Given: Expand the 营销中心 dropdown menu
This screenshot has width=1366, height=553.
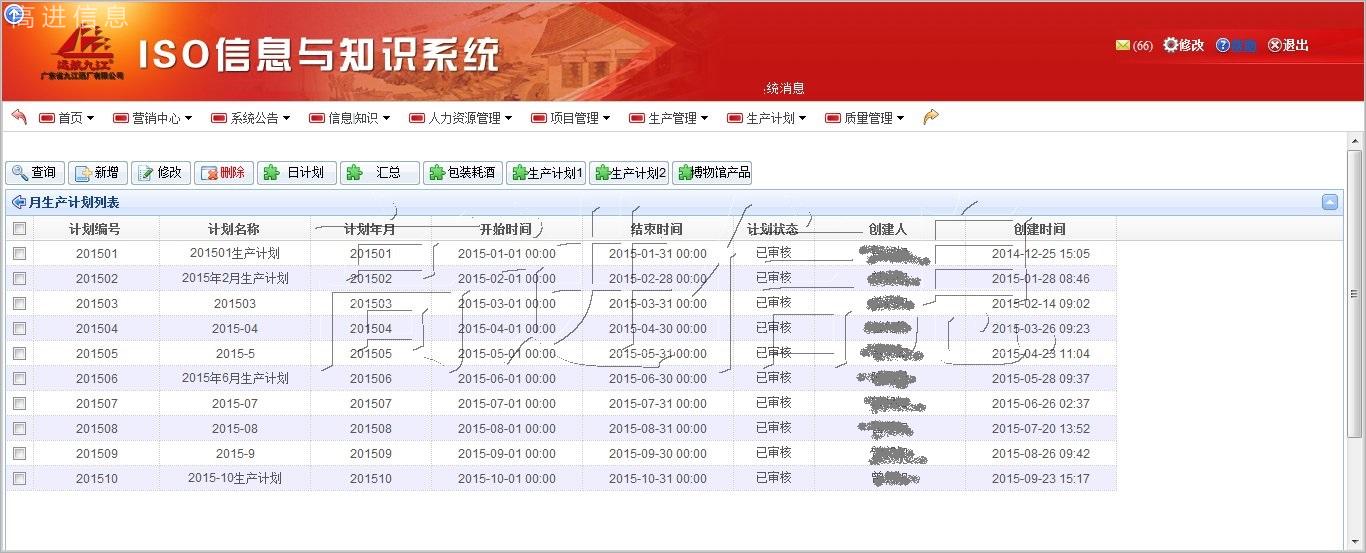Looking at the screenshot, I should click(x=152, y=118).
